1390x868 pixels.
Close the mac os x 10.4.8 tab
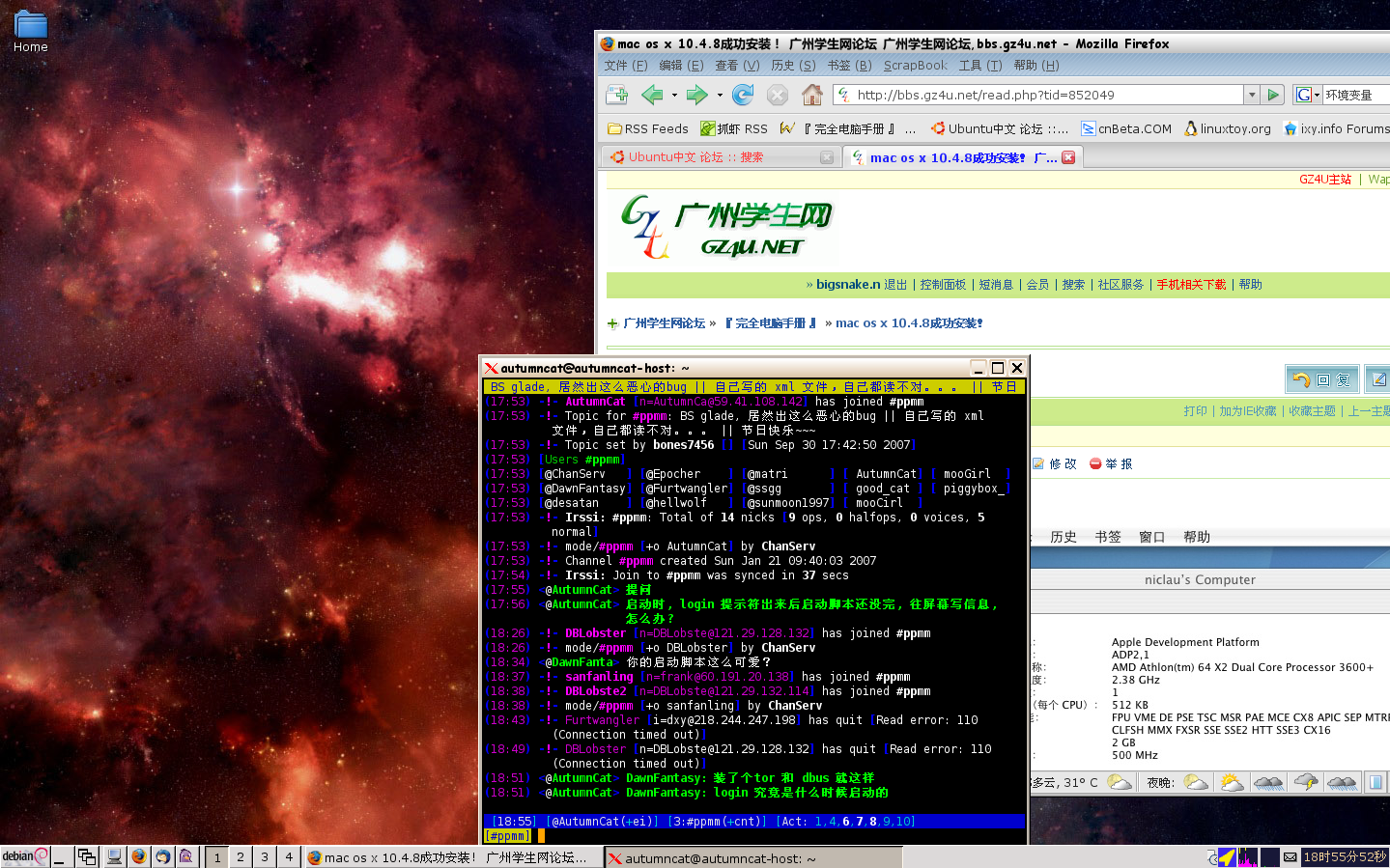tap(1068, 157)
